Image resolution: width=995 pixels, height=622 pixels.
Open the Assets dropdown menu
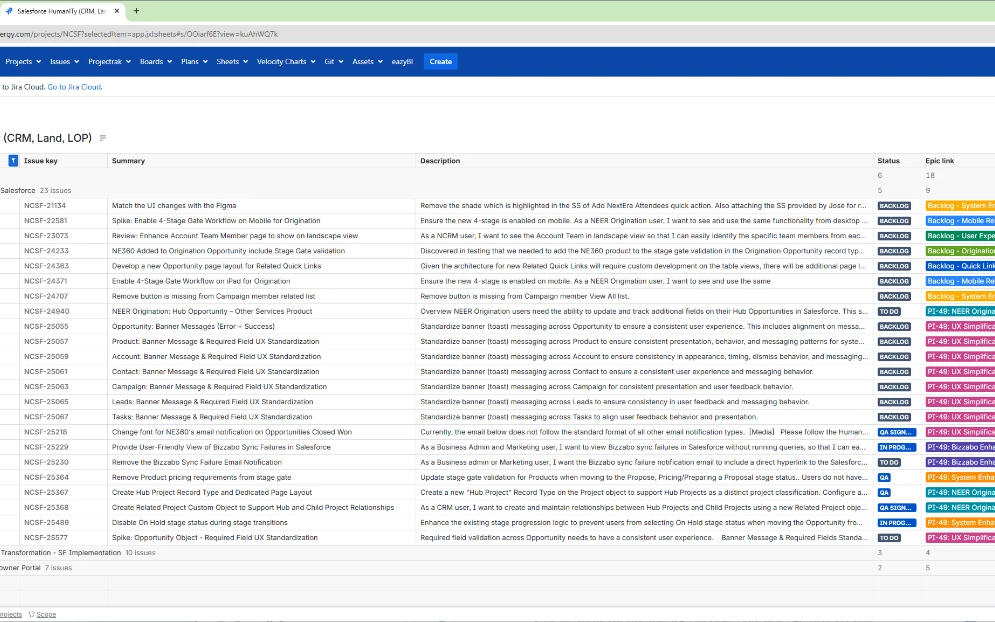click(367, 62)
